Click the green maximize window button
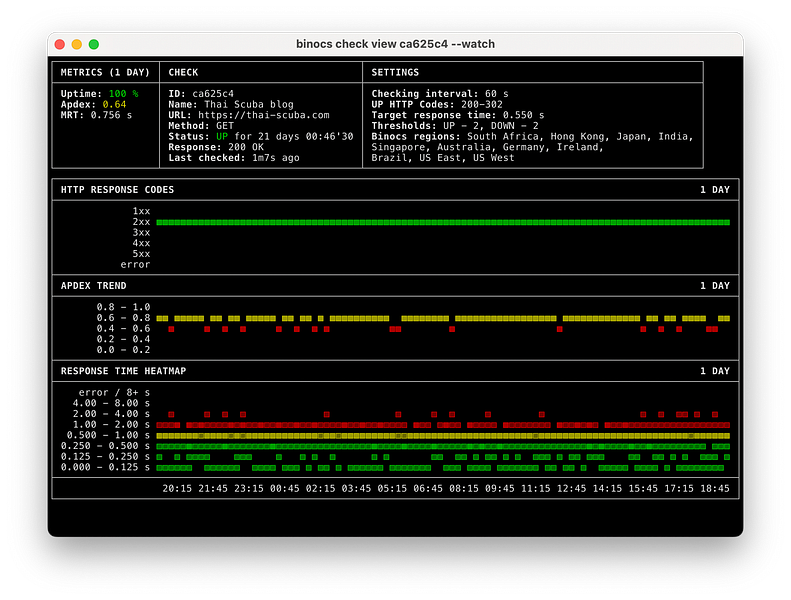Viewport: 791px width, 600px height. [x=94, y=44]
